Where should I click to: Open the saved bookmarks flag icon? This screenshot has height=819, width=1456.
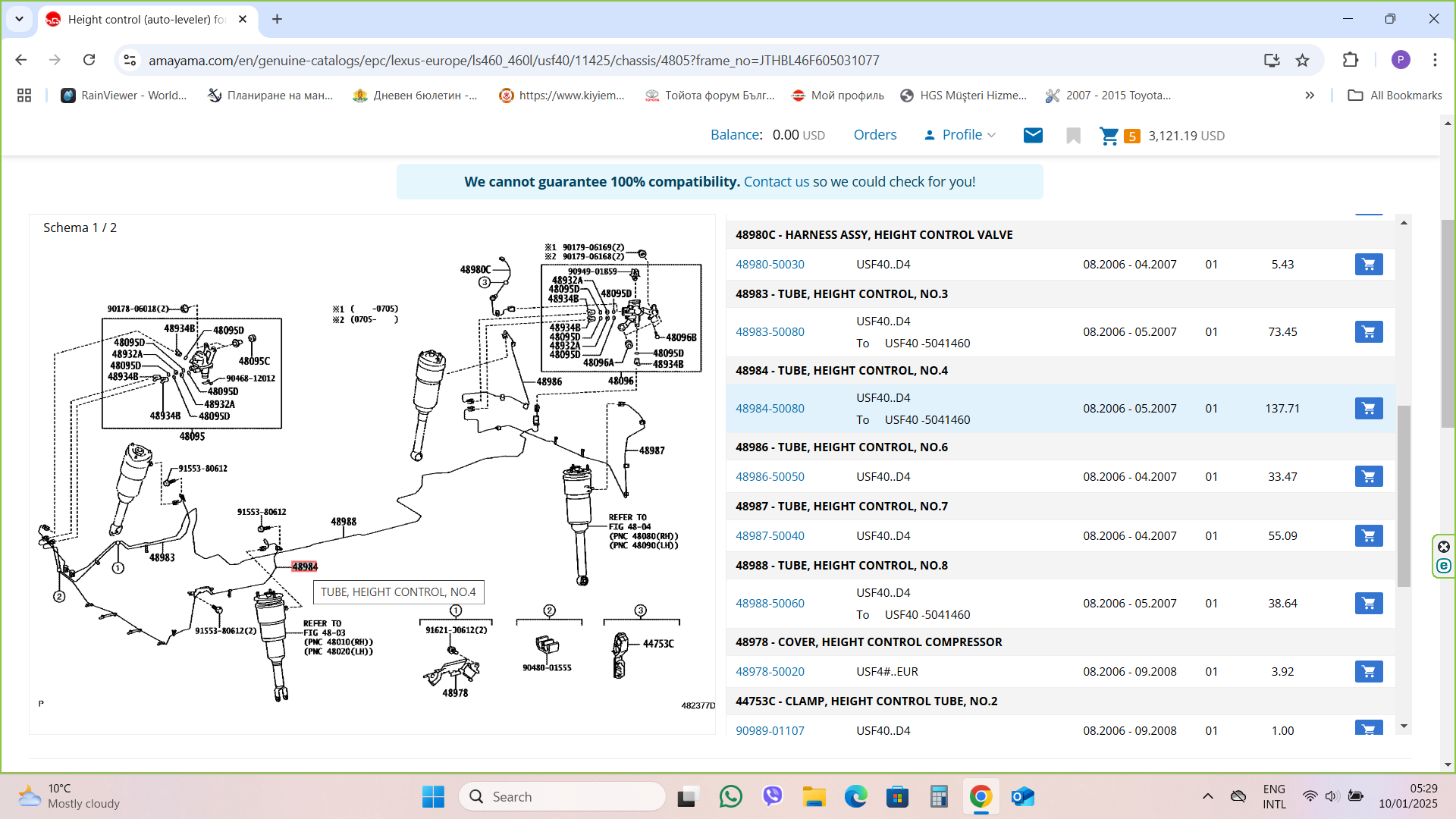pyautogui.click(x=1073, y=136)
